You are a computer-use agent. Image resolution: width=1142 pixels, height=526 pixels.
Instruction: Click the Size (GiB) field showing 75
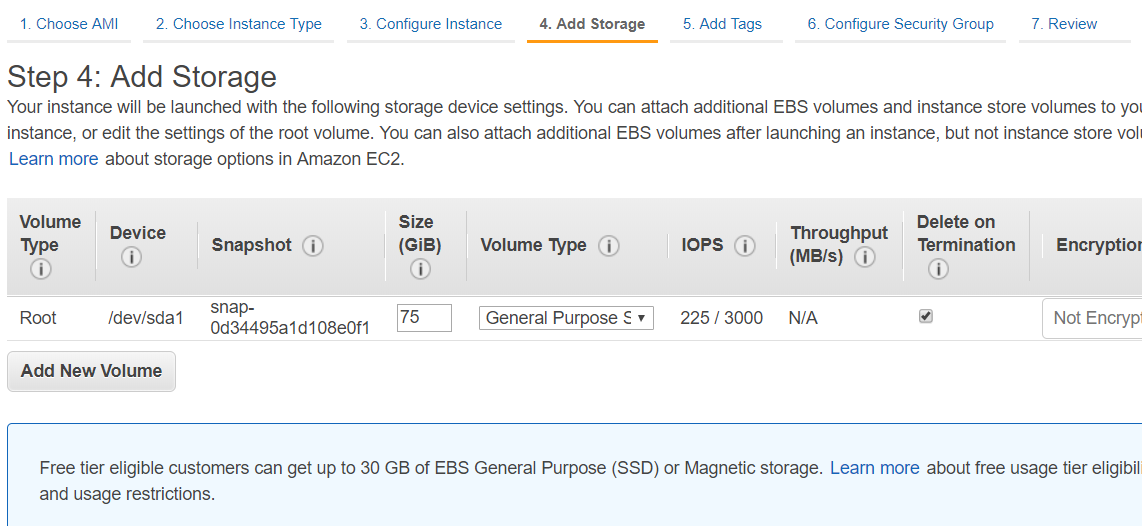tap(425, 318)
